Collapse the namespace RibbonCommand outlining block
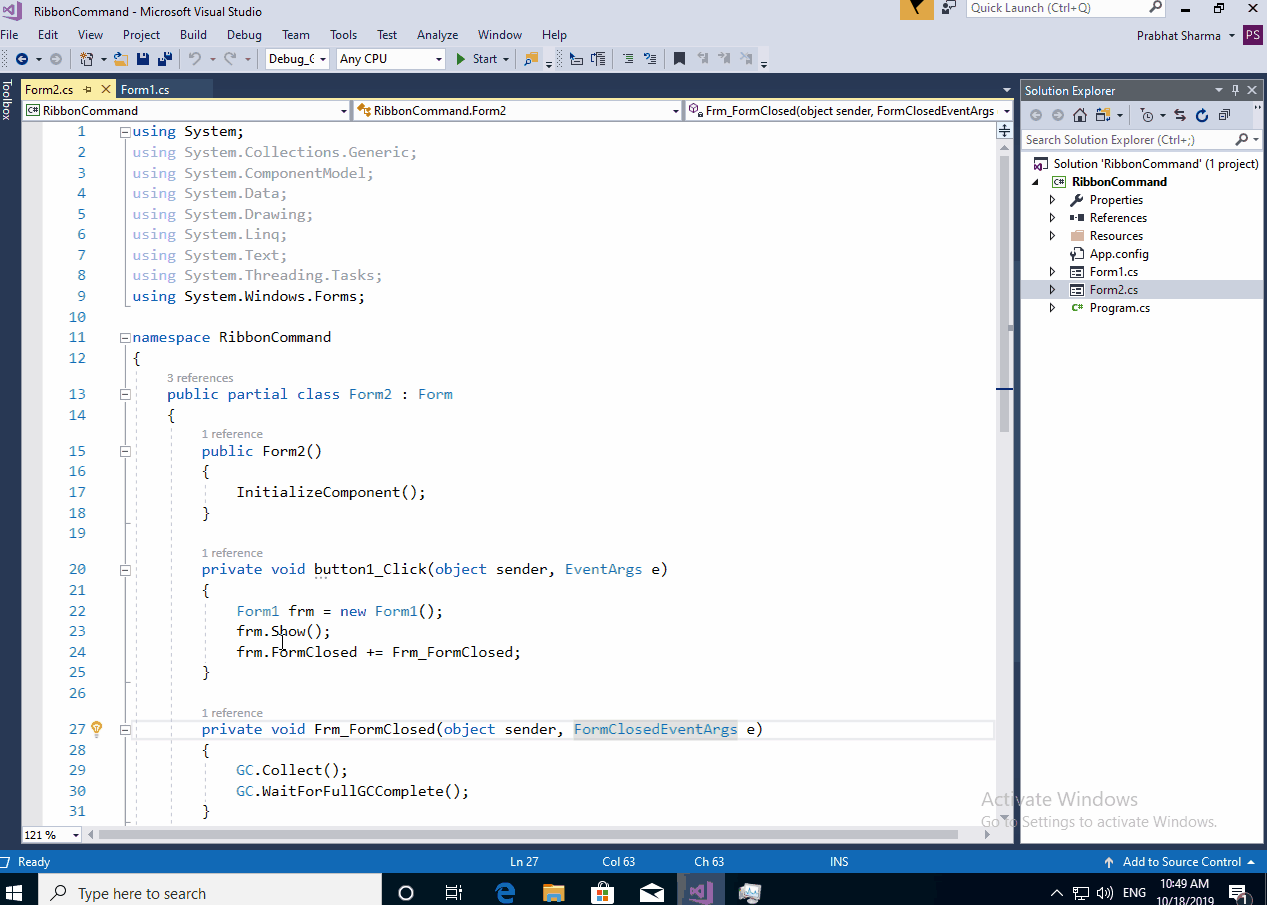This screenshot has width=1267, height=905. click(125, 338)
